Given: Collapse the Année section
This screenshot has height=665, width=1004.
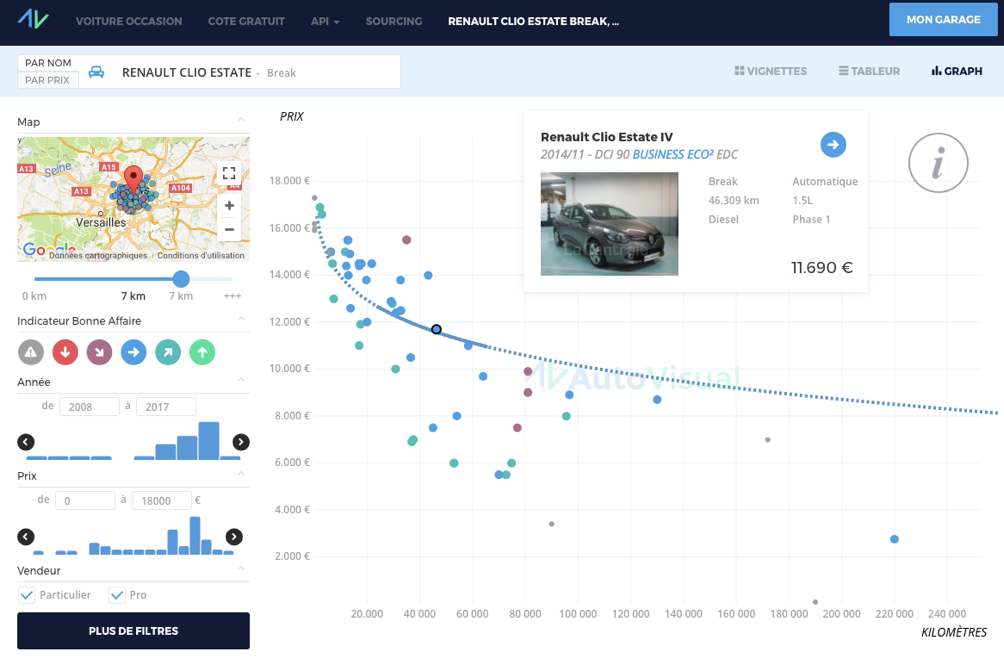Looking at the screenshot, I should coord(241,380).
